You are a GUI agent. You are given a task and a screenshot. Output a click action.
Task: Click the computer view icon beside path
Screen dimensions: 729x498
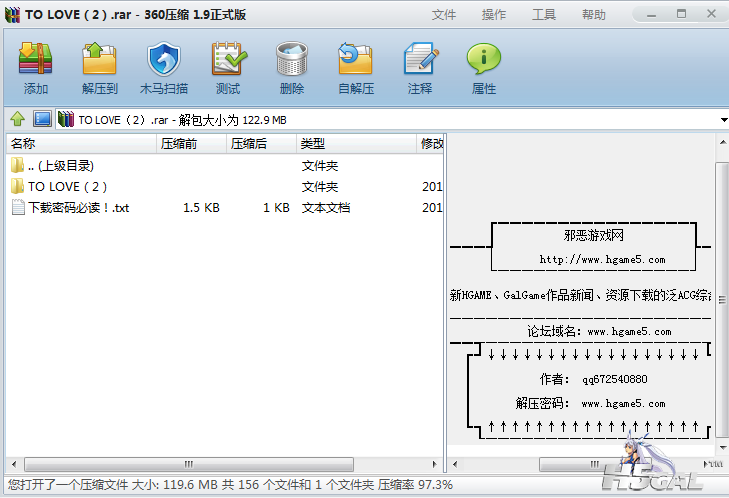click(42, 119)
